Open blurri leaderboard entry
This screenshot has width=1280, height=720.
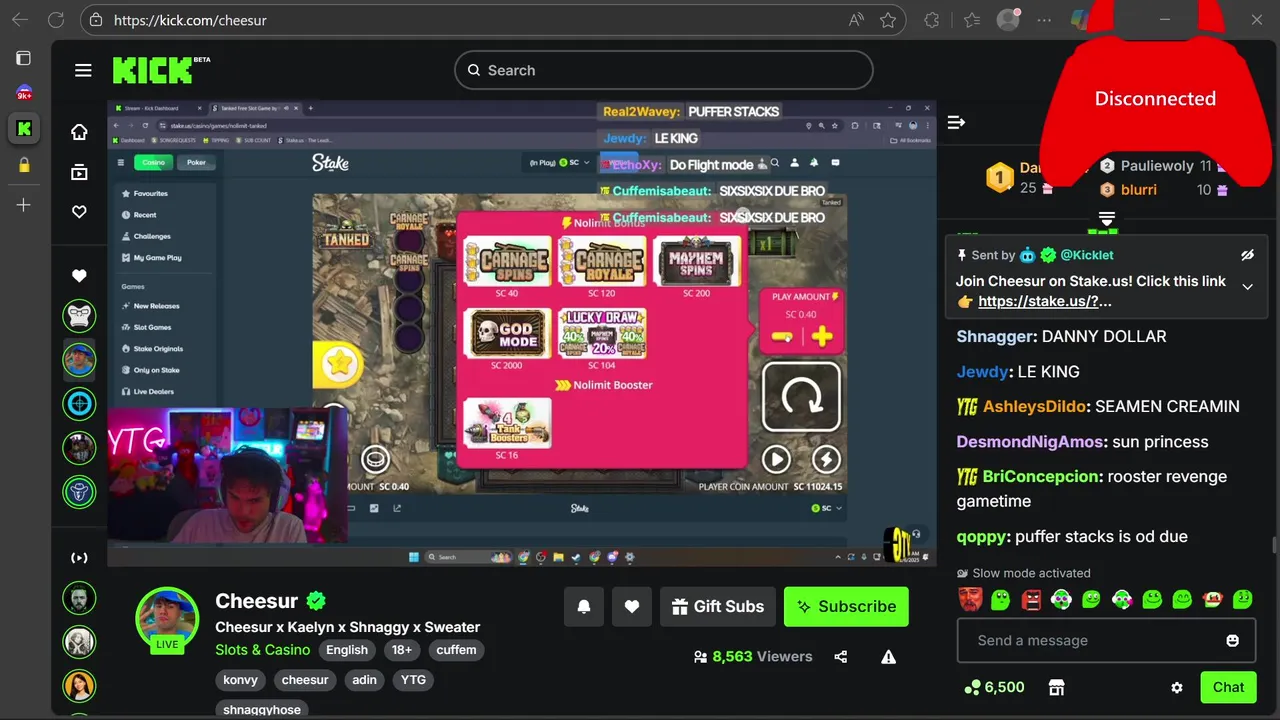[1139, 190]
